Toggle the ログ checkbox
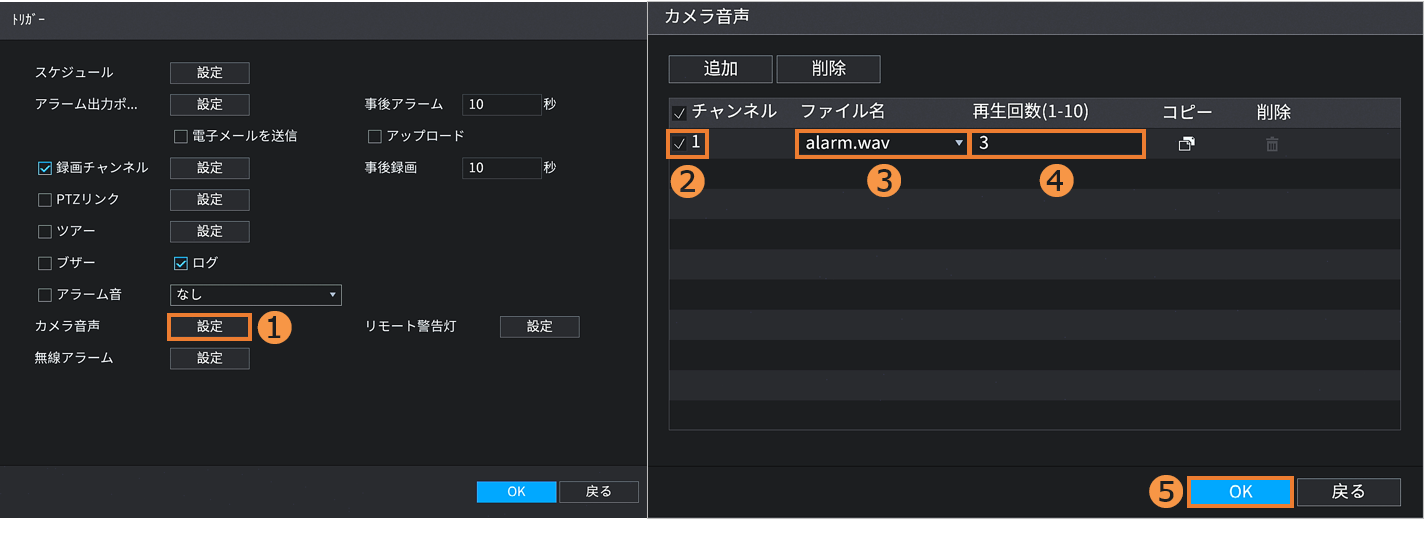This screenshot has width=1425, height=541. (x=181, y=264)
